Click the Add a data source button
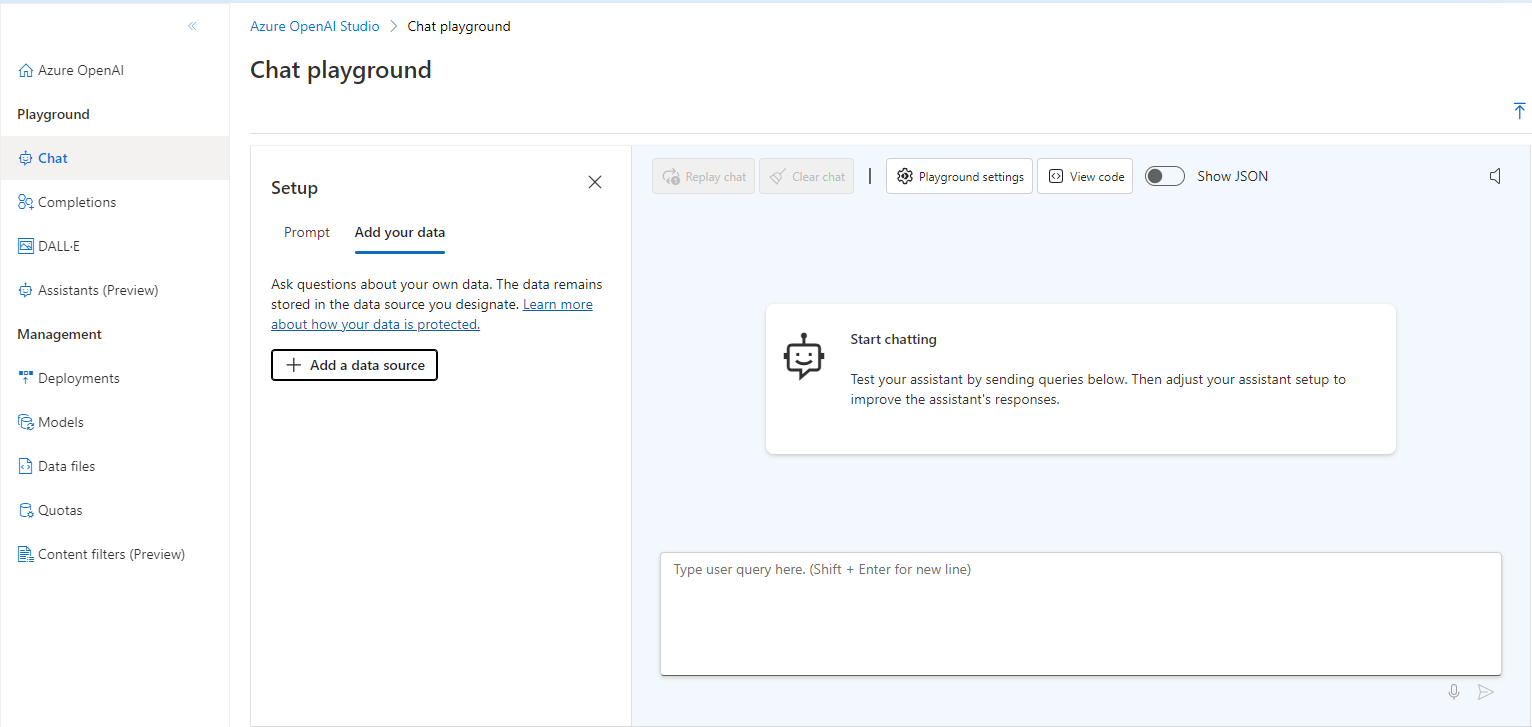Viewport: 1532px width, 727px height. [354, 365]
